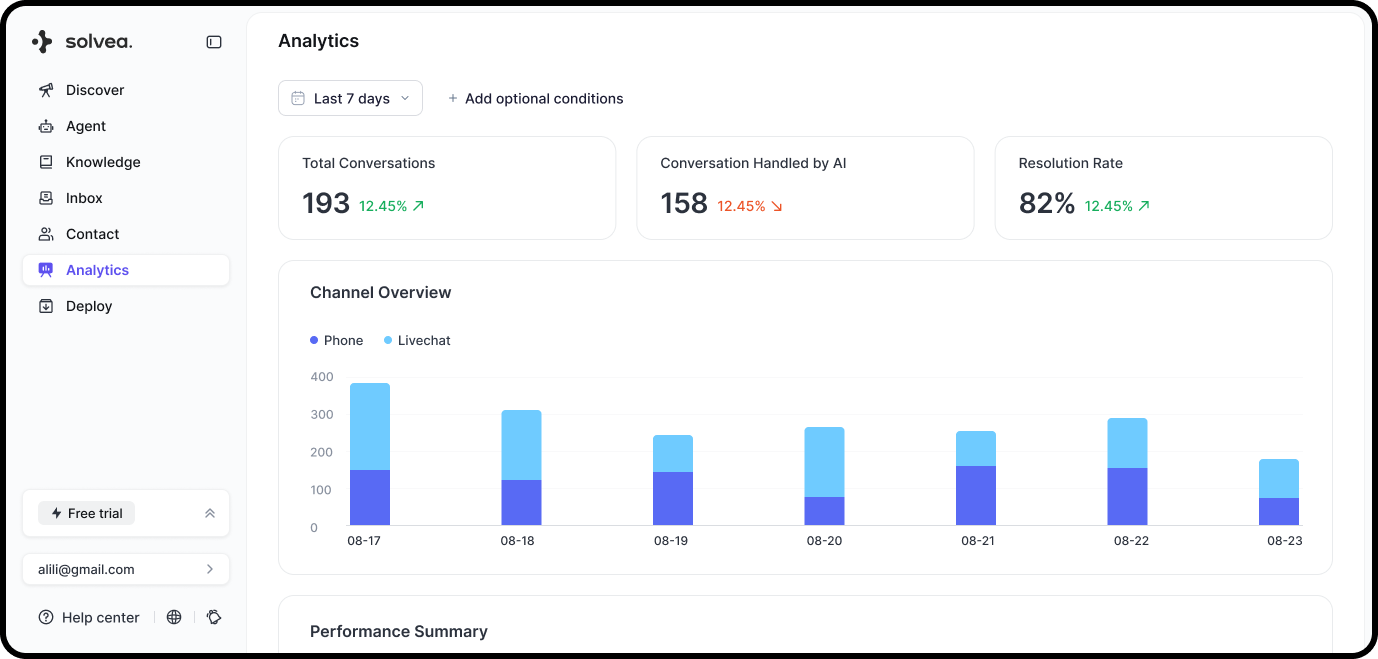This screenshot has width=1378, height=659.
Task: Collapse the Free trial card chevron
Action: pos(209,513)
